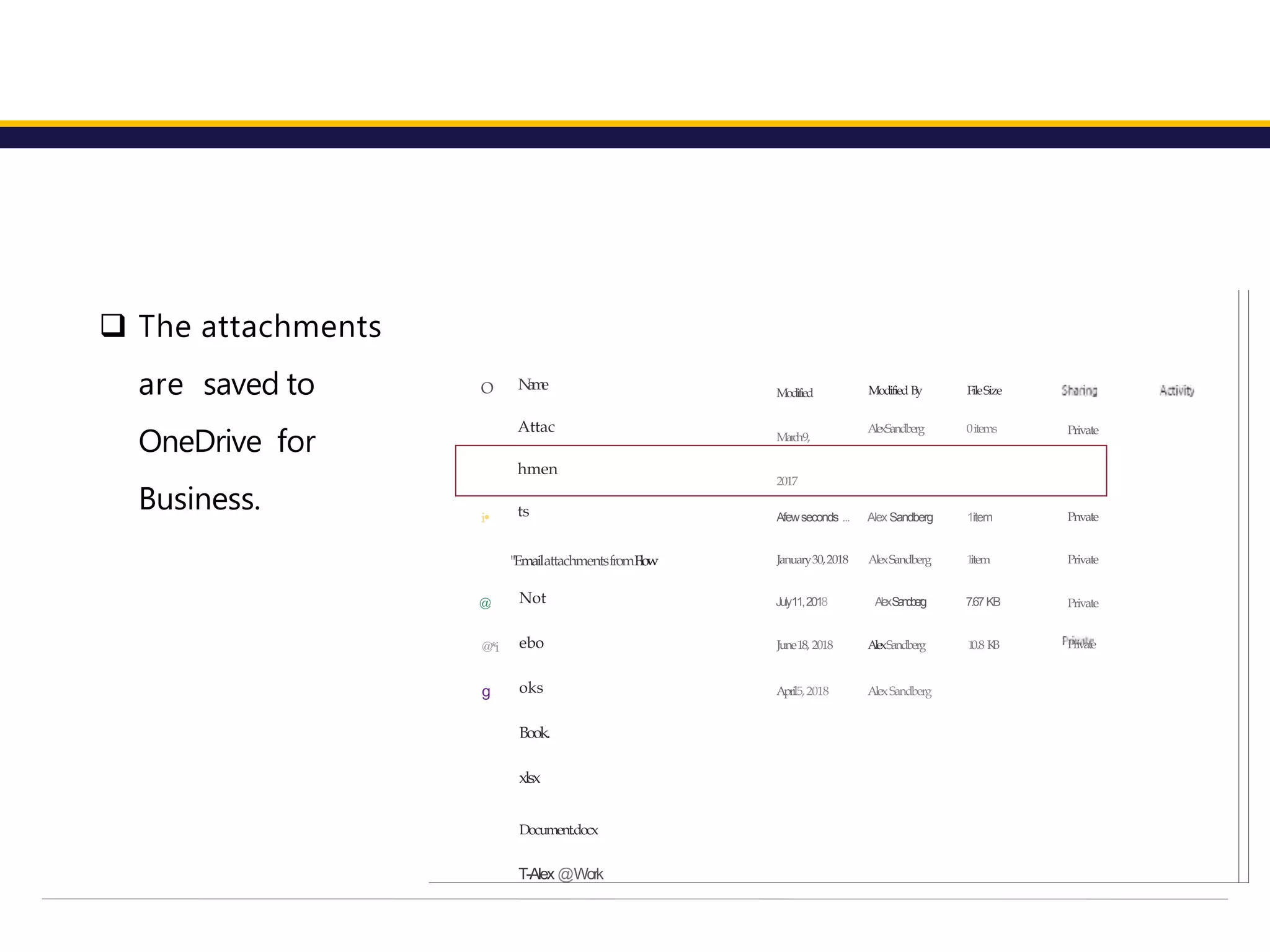Click the 'Business.' slide text

pyautogui.click(x=200, y=499)
